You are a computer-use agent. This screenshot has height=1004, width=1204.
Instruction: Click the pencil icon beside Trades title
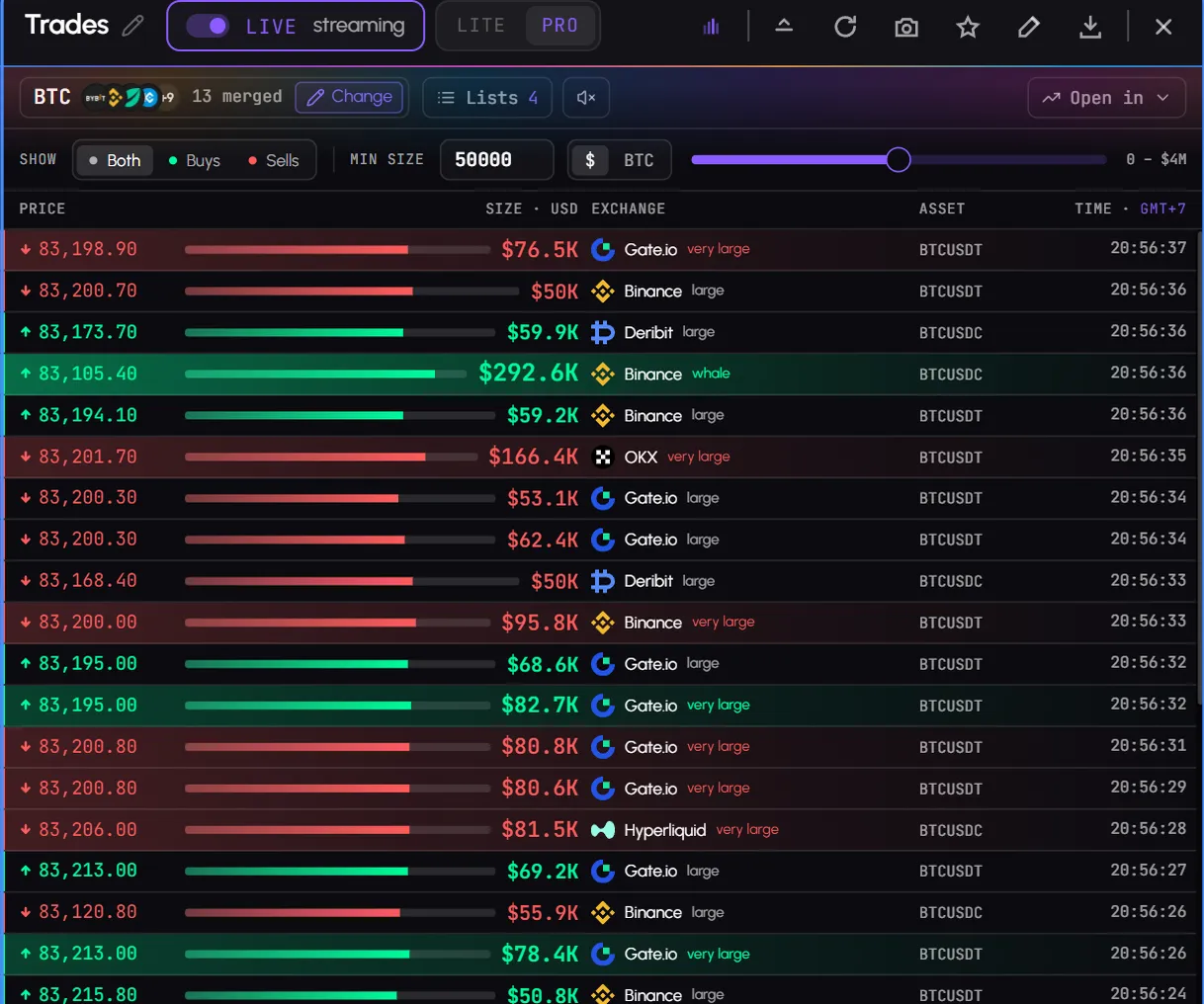[132, 26]
